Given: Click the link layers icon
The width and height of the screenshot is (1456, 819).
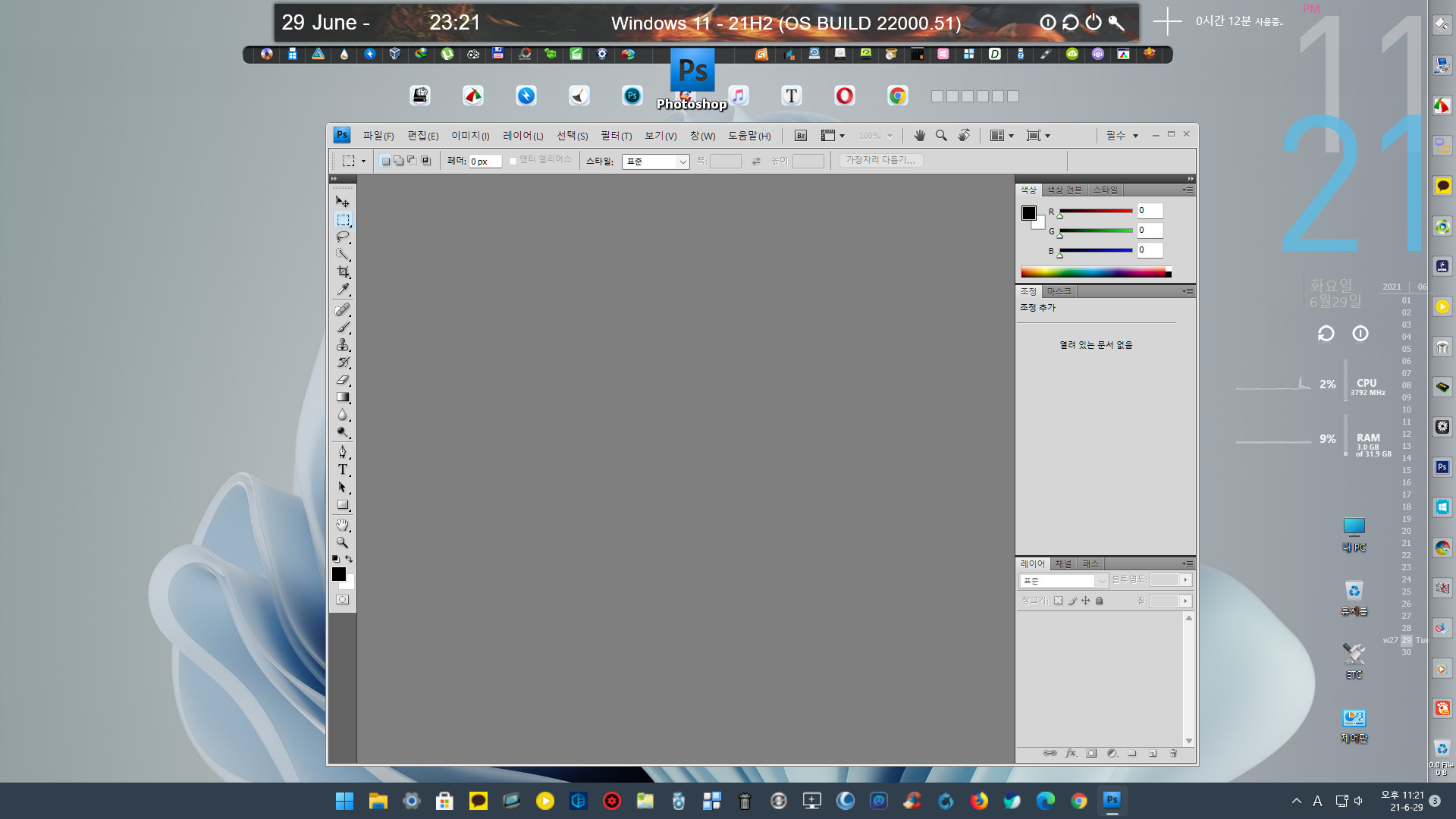Looking at the screenshot, I should pyautogui.click(x=1050, y=753).
